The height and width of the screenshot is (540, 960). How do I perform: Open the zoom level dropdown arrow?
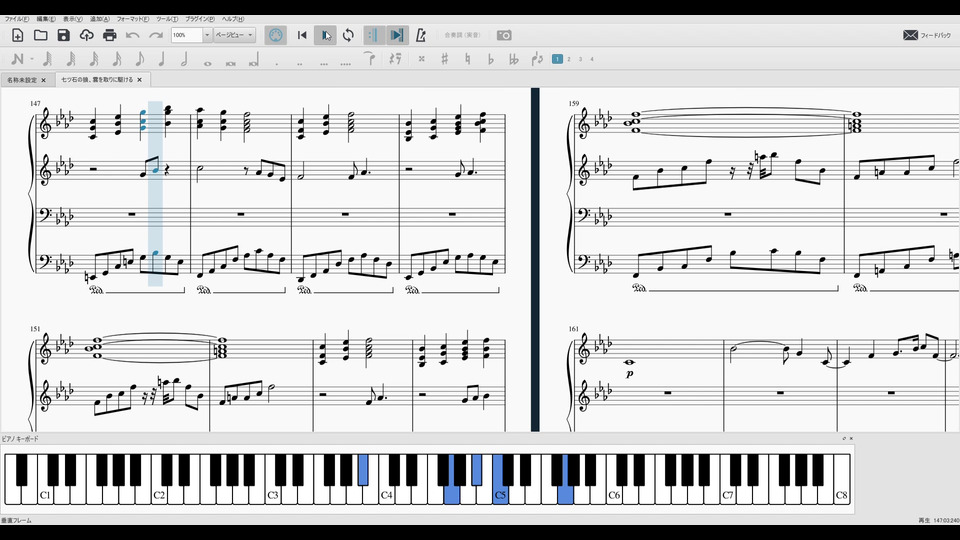[x=207, y=35]
